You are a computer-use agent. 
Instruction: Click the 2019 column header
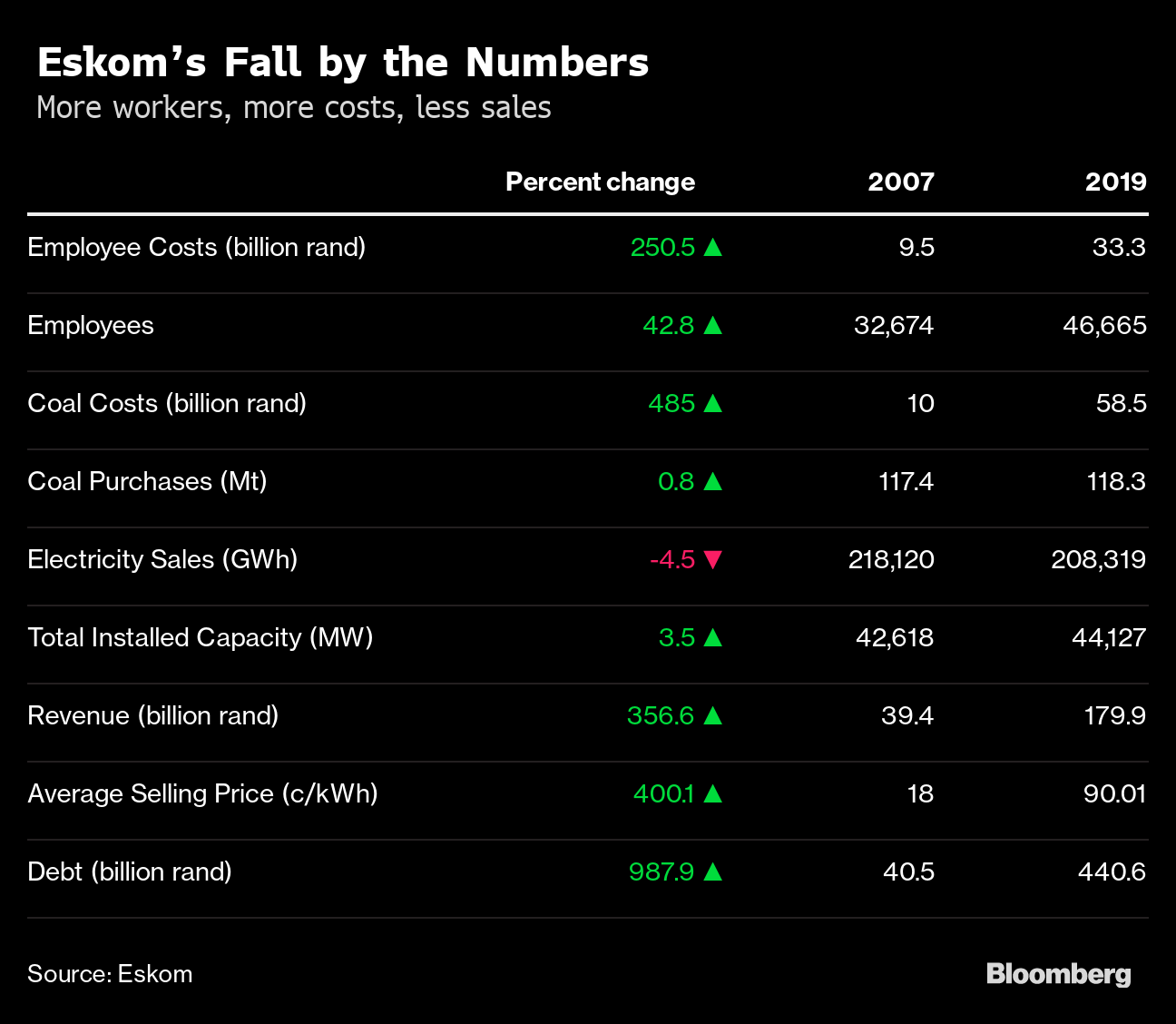coord(1115,182)
